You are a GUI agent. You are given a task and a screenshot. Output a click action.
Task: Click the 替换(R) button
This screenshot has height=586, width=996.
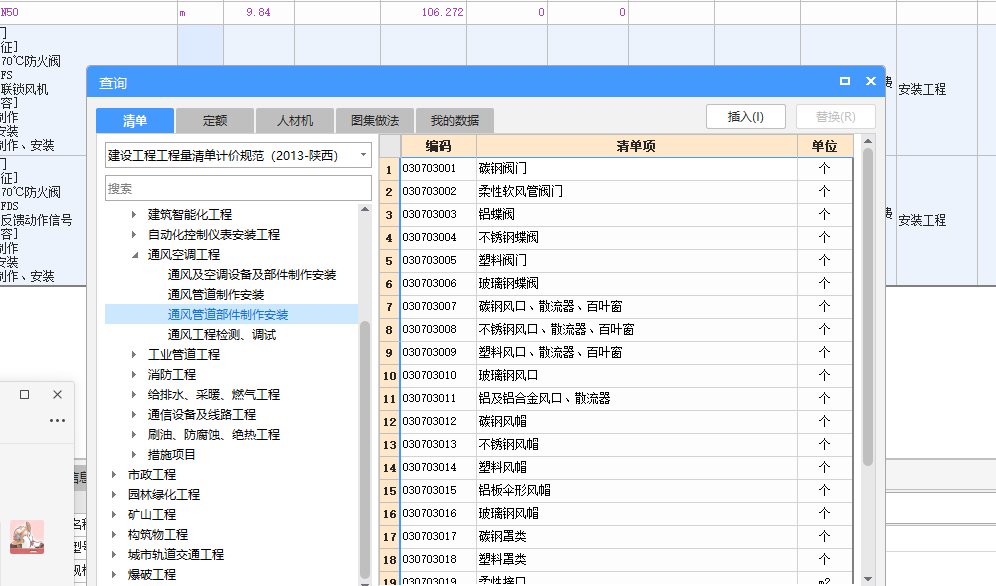point(835,117)
